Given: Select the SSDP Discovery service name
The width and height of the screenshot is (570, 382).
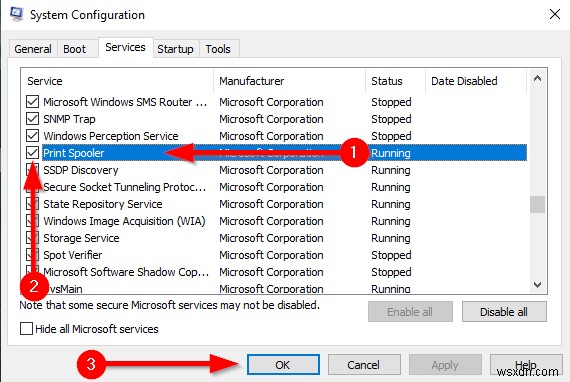Looking at the screenshot, I should (x=81, y=170).
